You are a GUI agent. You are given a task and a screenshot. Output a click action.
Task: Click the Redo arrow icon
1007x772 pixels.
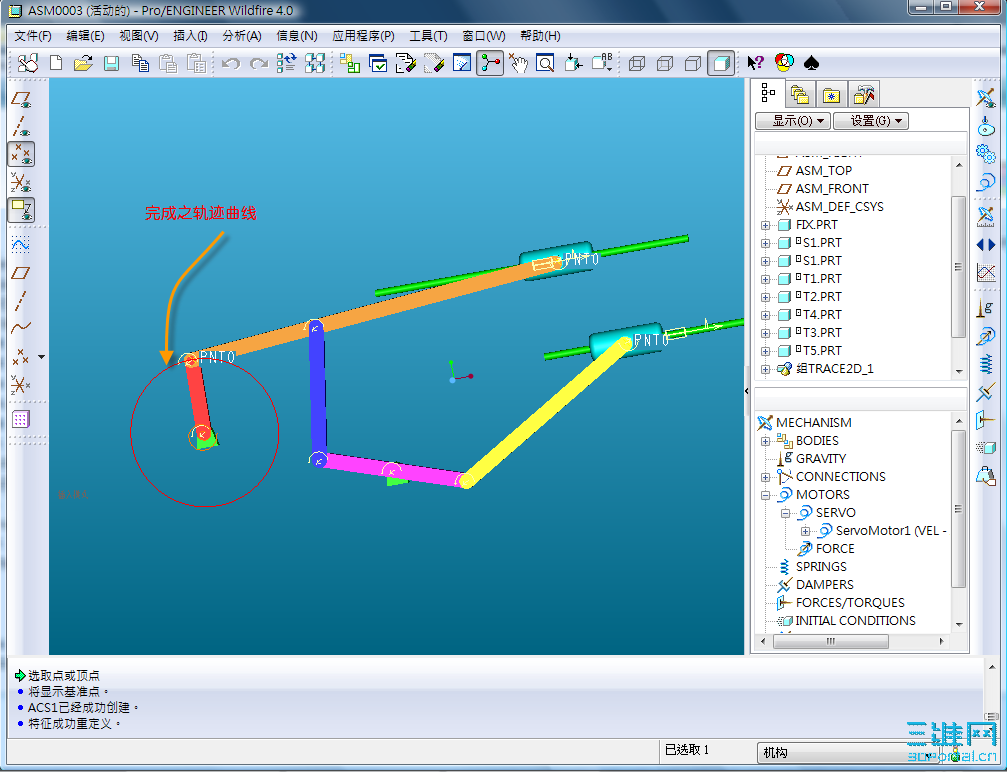point(259,63)
